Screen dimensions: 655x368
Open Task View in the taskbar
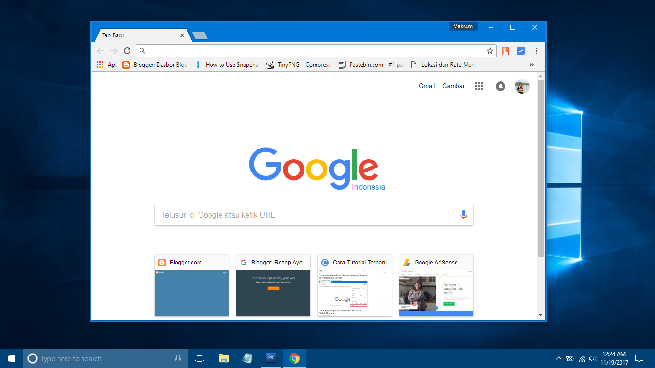pyautogui.click(x=199, y=358)
